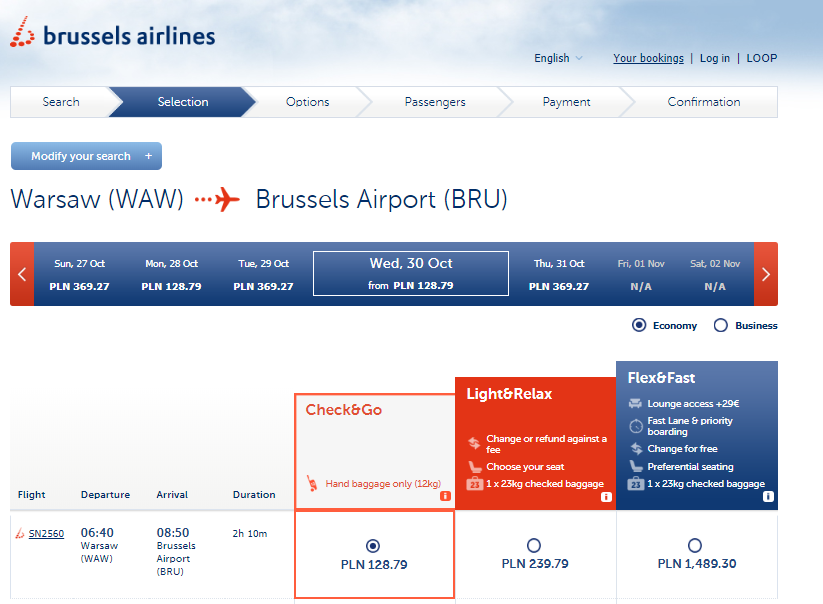The width and height of the screenshot is (823, 604).
Task: Expand the Modify your search panel
Action: click(x=87, y=156)
